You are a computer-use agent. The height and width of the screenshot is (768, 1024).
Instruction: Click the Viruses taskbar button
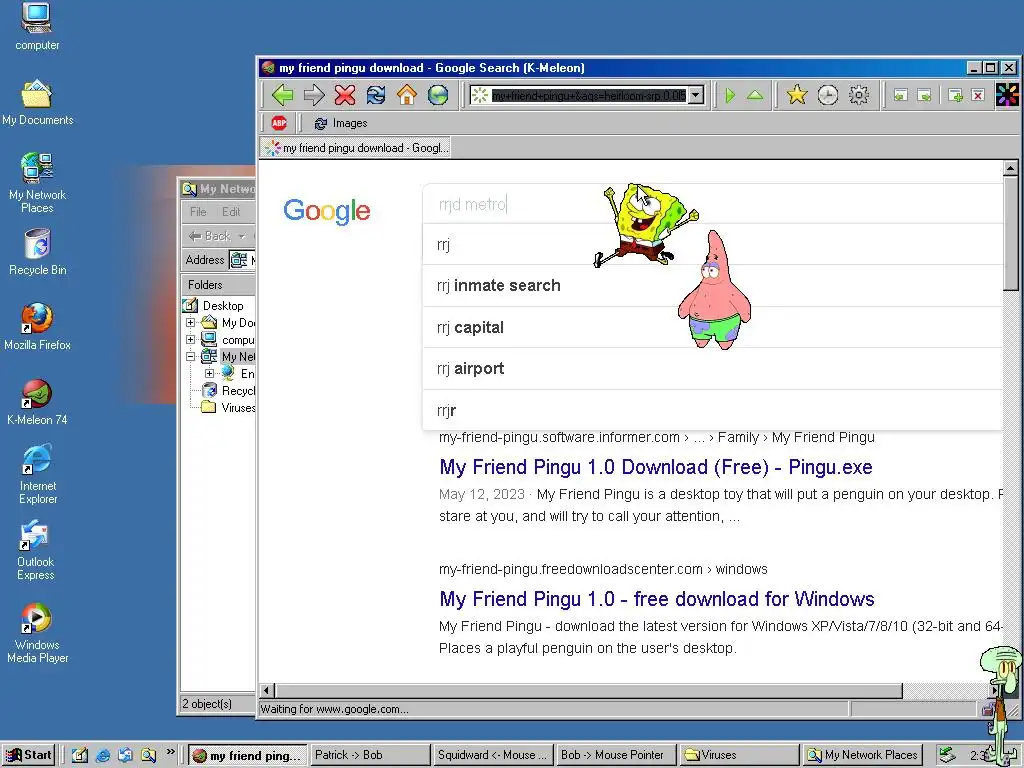(739, 755)
